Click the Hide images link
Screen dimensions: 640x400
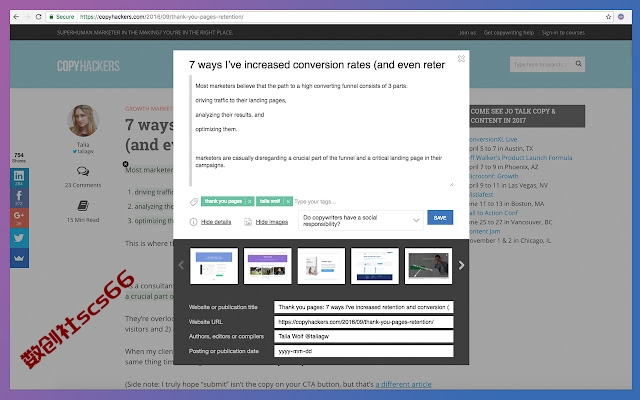[x=272, y=222]
